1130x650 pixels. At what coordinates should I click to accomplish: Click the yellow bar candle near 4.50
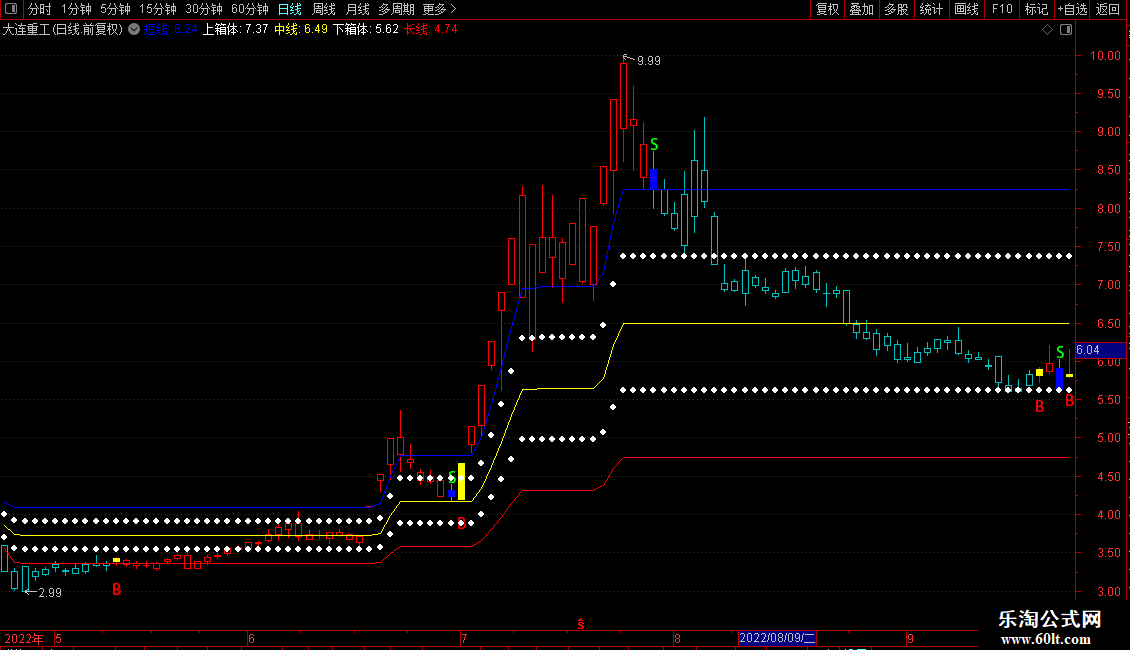[x=462, y=481]
